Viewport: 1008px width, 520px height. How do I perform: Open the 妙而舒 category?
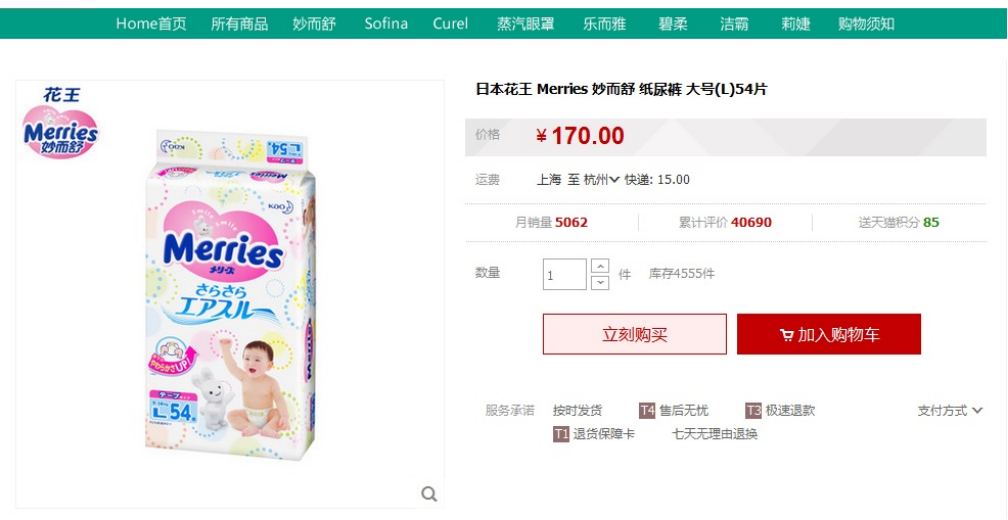pos(314,24)
